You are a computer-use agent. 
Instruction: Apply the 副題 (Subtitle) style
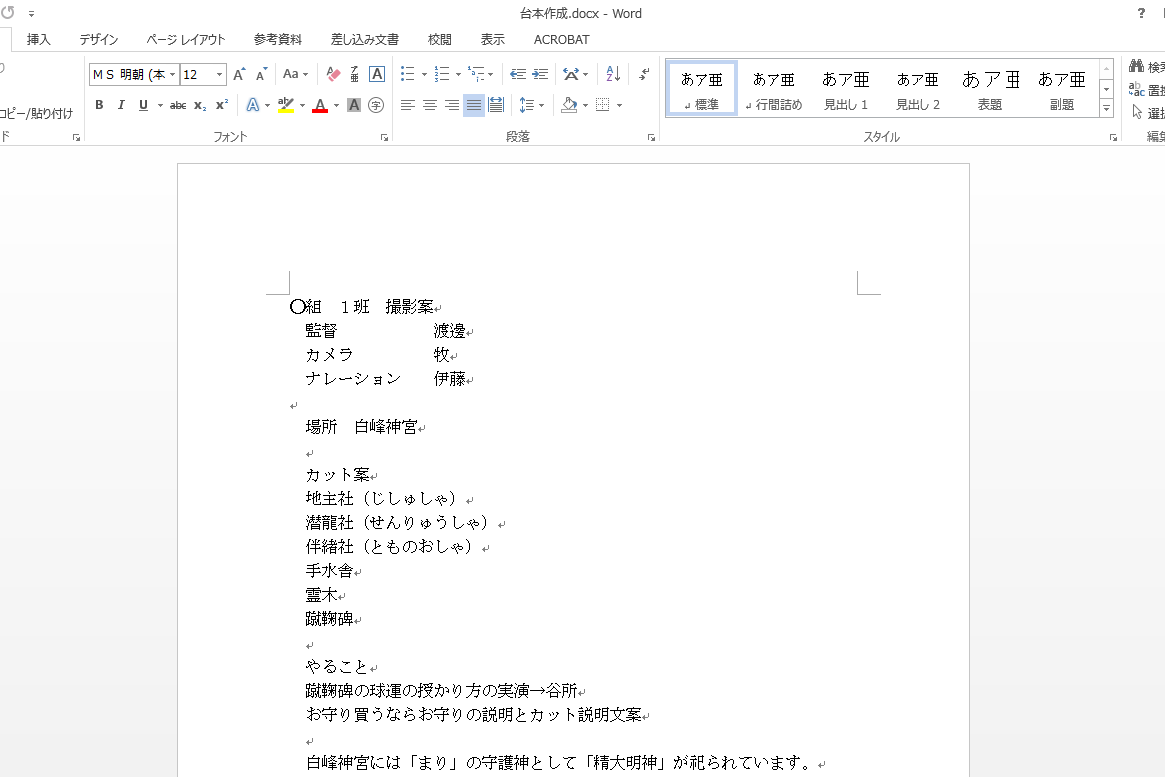1062,88
